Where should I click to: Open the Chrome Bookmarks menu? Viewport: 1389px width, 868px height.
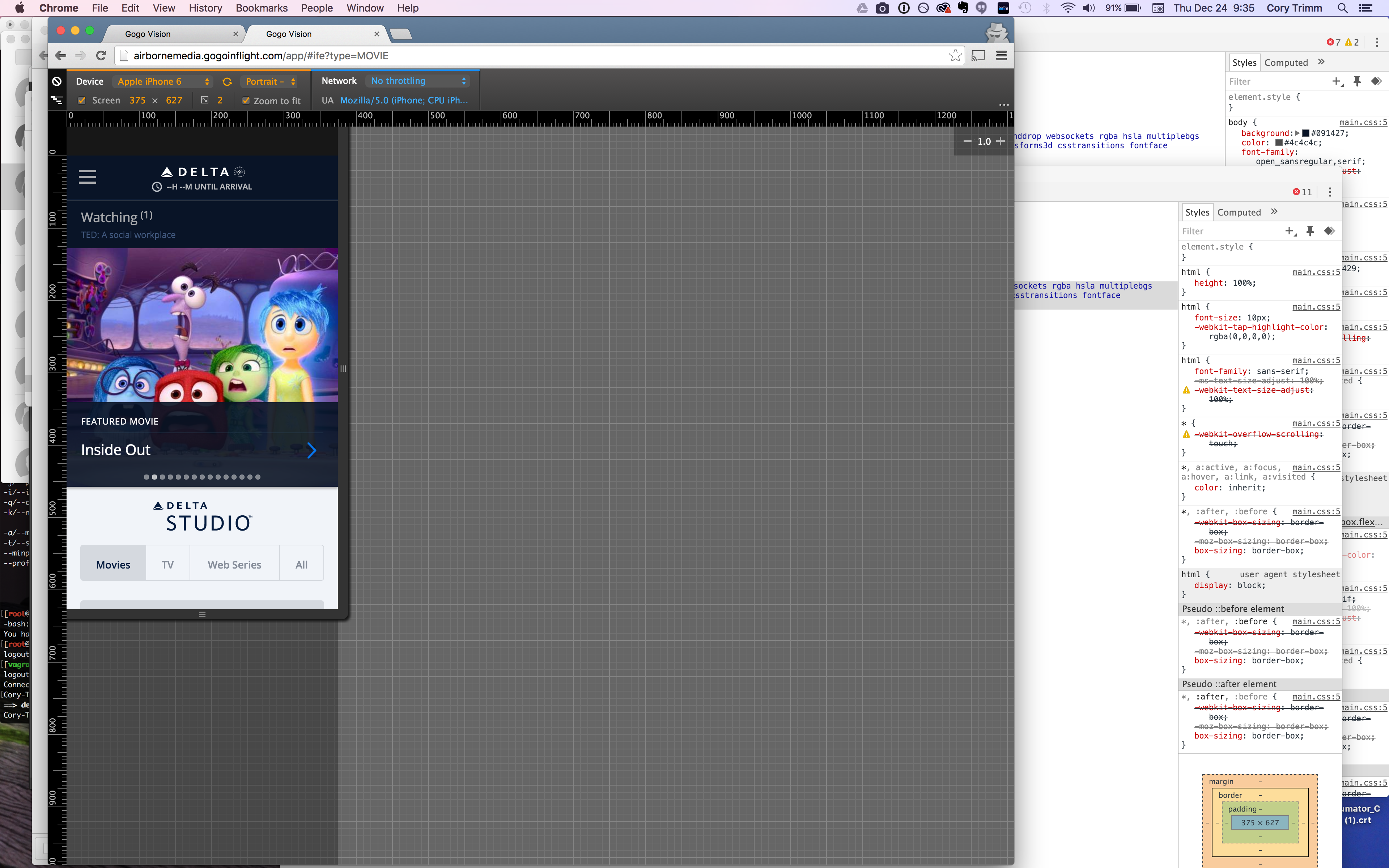(262, 8)
